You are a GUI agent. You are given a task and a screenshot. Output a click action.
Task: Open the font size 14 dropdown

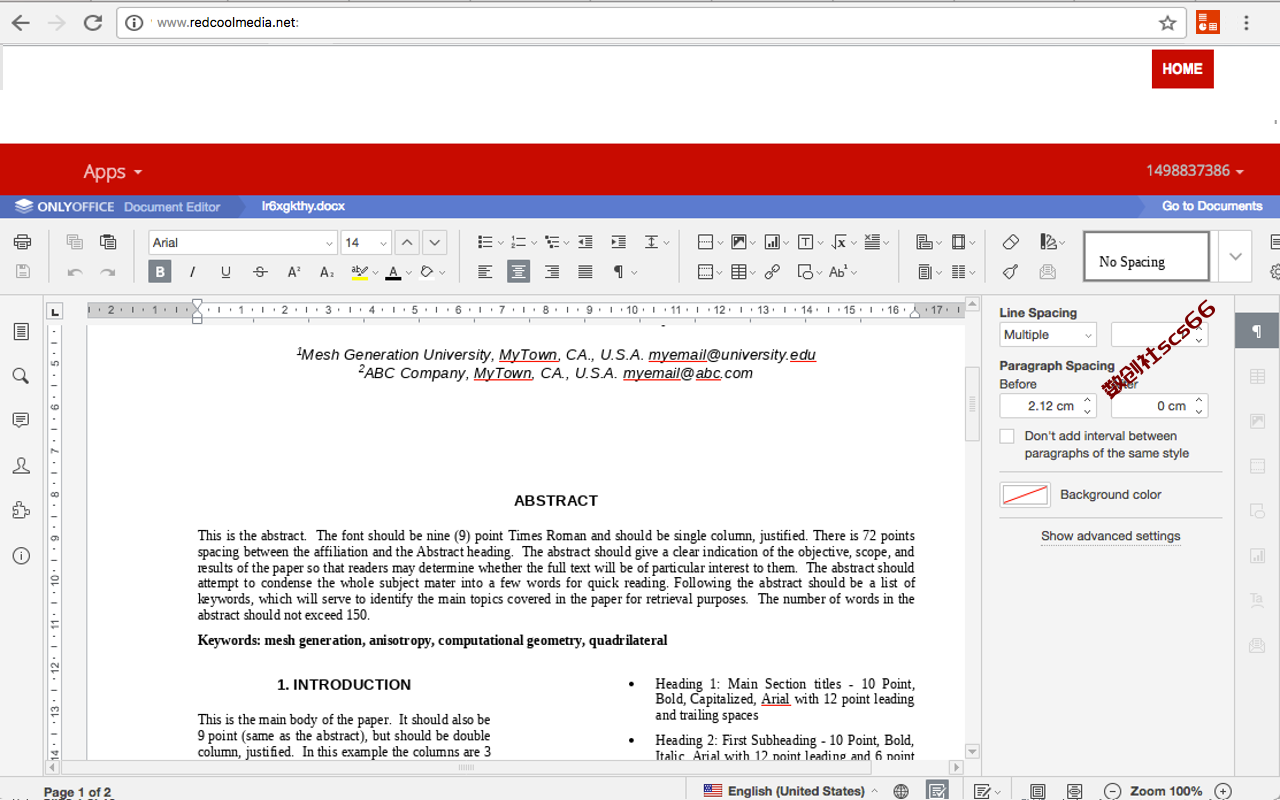383,243
